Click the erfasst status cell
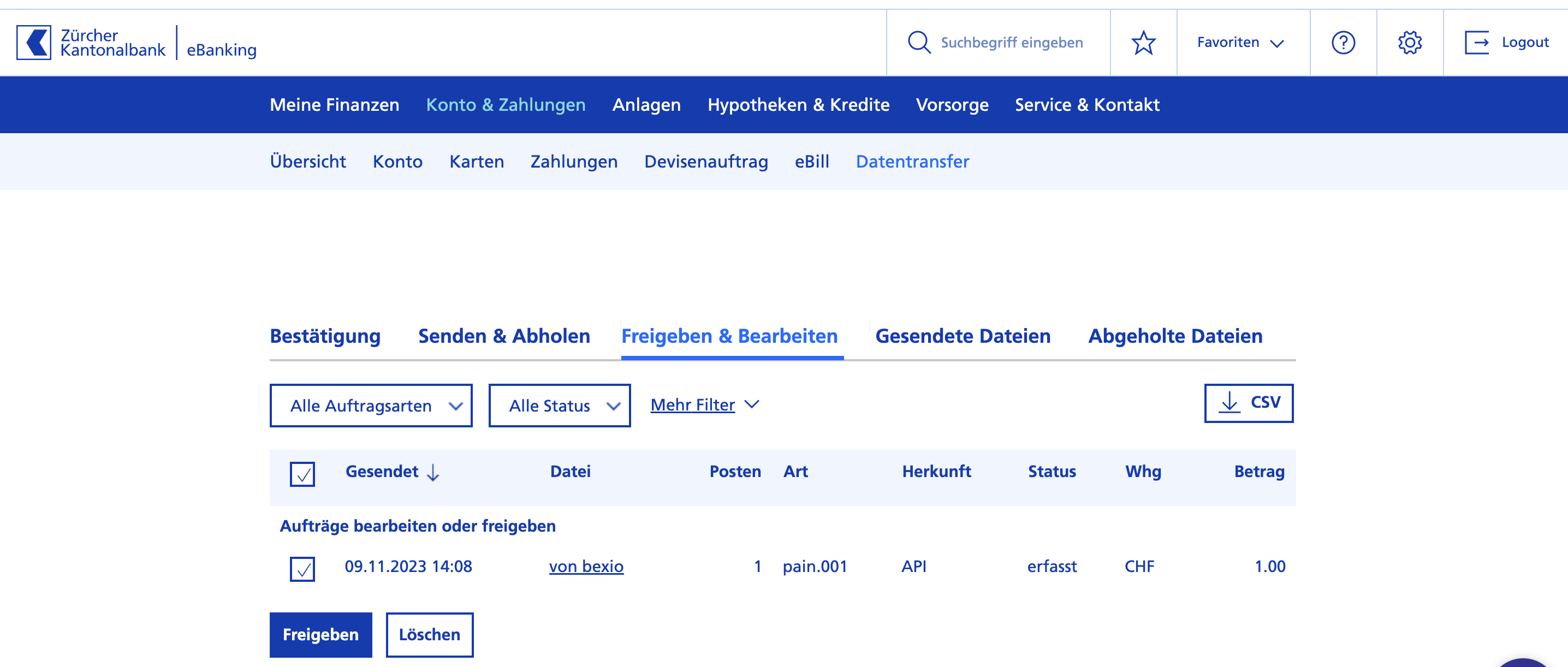1568x667 pixels. pos(1052,567)
